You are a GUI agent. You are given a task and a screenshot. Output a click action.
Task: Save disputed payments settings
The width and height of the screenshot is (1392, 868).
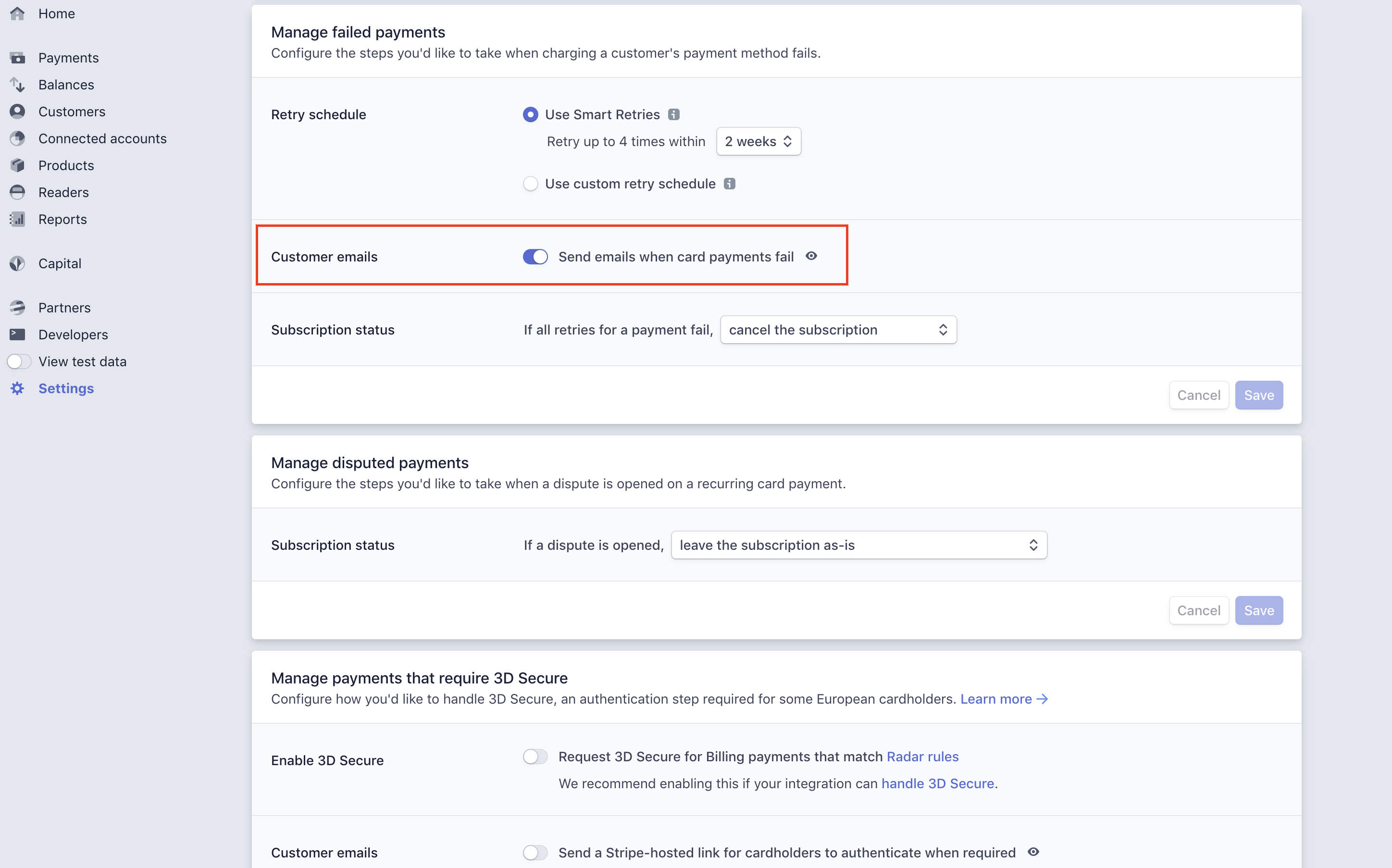point(1259,610)
